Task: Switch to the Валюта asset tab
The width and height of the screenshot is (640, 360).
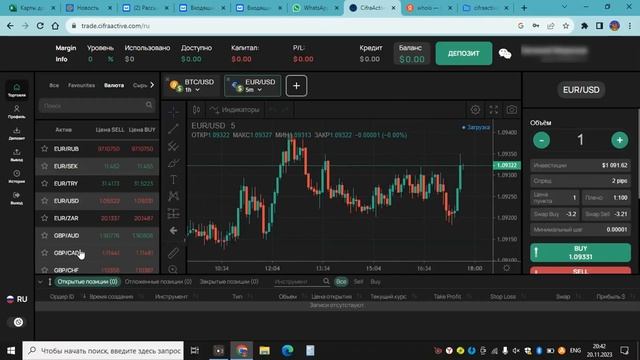Action: 114,85
